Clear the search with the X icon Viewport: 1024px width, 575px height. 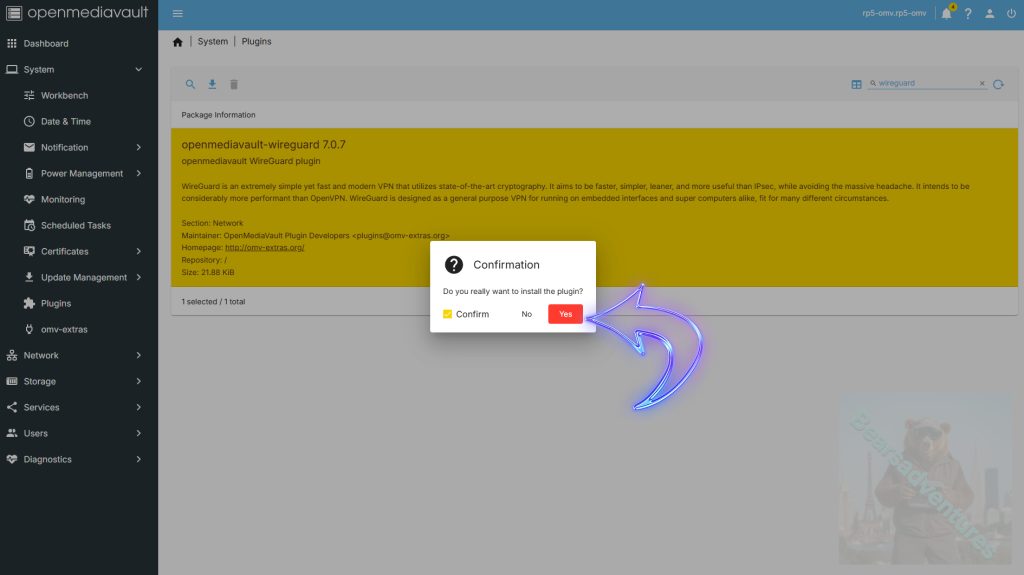click(982, 84)
